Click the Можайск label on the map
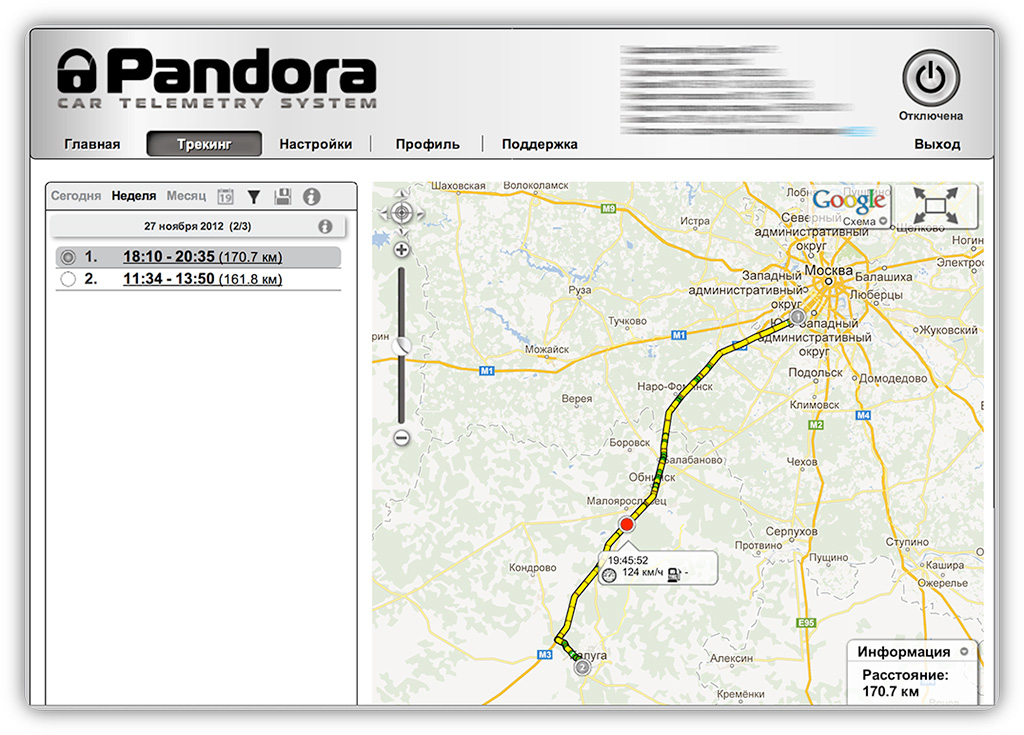Viewport: 1024px width, 735px height. tap(547, 350)
